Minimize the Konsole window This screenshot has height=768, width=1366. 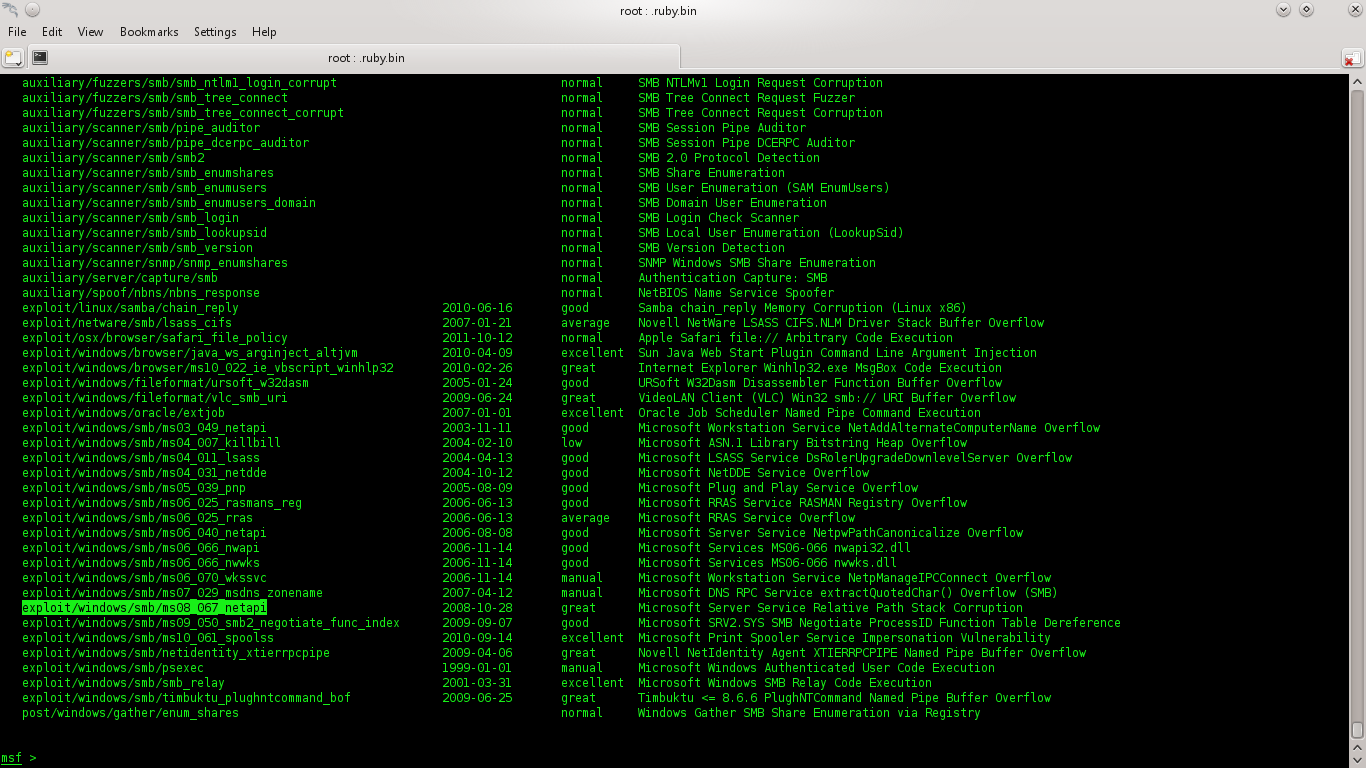click(1284, 10)
